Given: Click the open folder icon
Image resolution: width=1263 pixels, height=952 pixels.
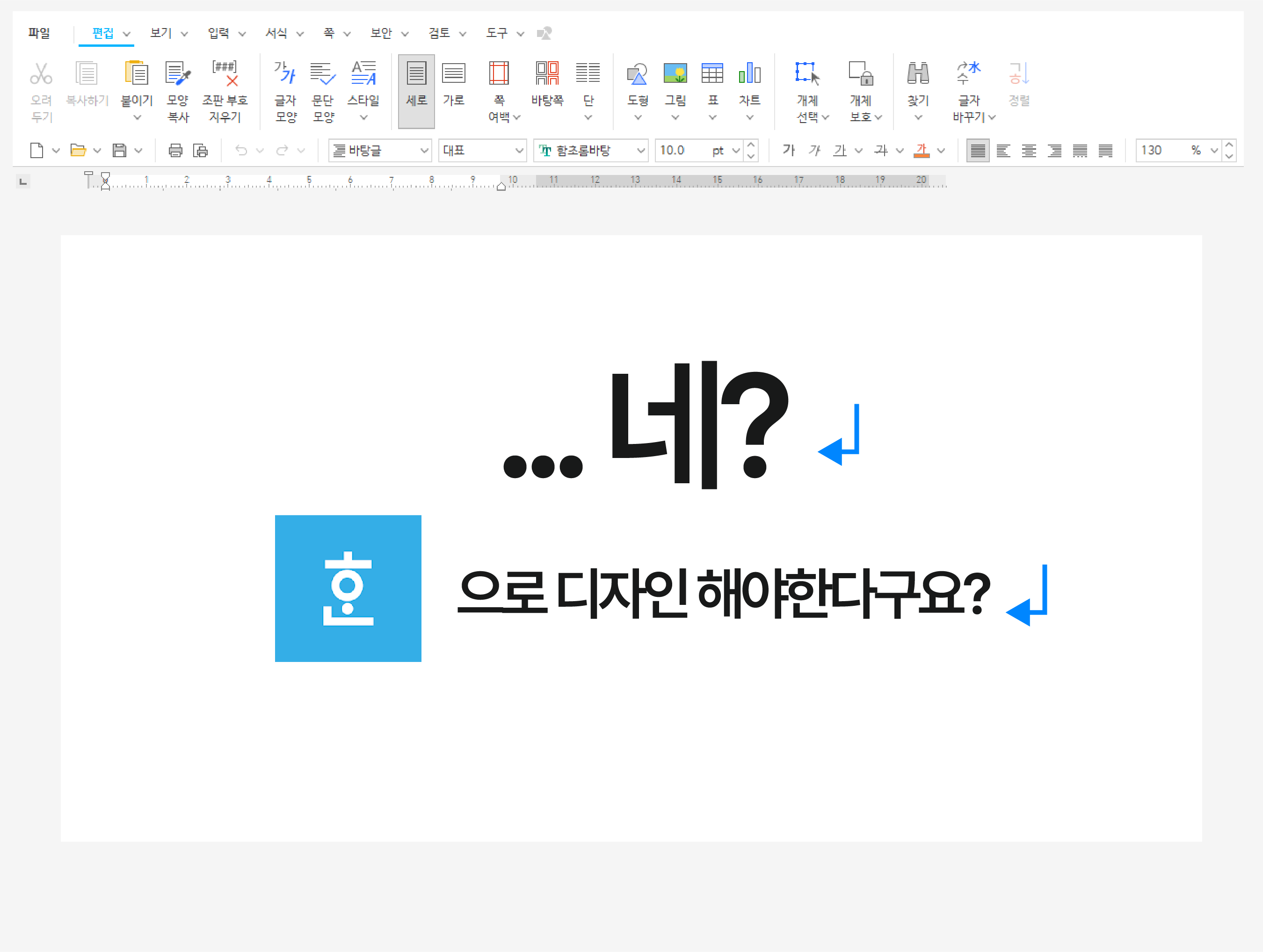Looking at the screenshot, I should (x=78, y=150).
